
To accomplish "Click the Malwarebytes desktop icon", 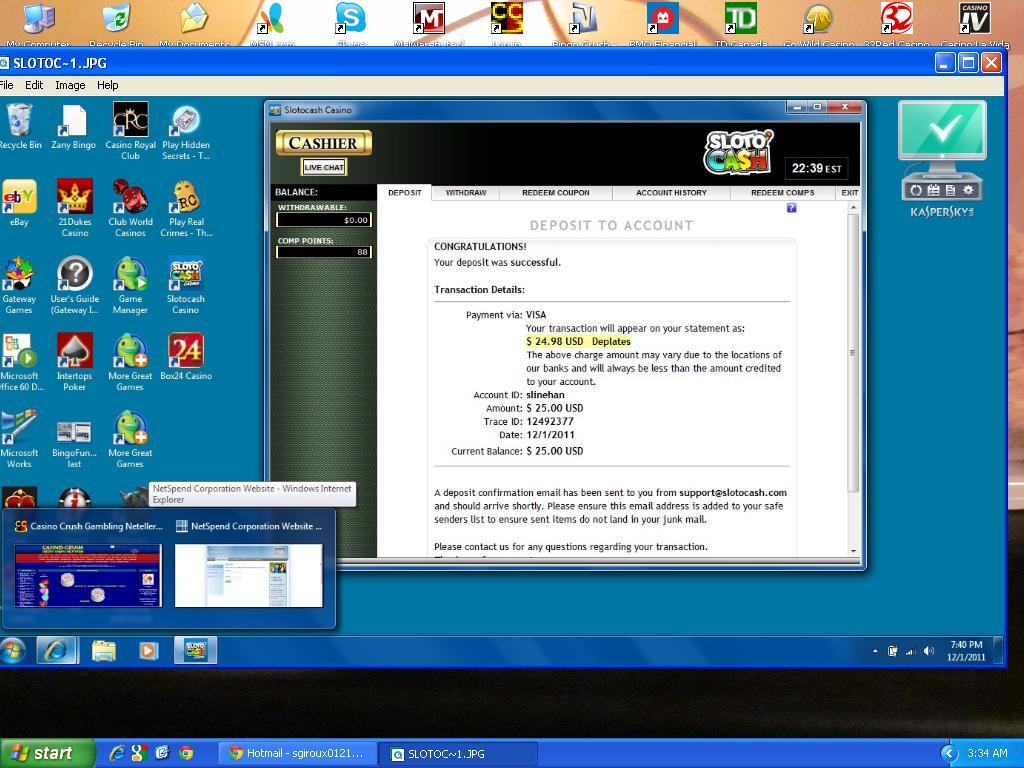I will pyautogui.click(x=429, y=23).
